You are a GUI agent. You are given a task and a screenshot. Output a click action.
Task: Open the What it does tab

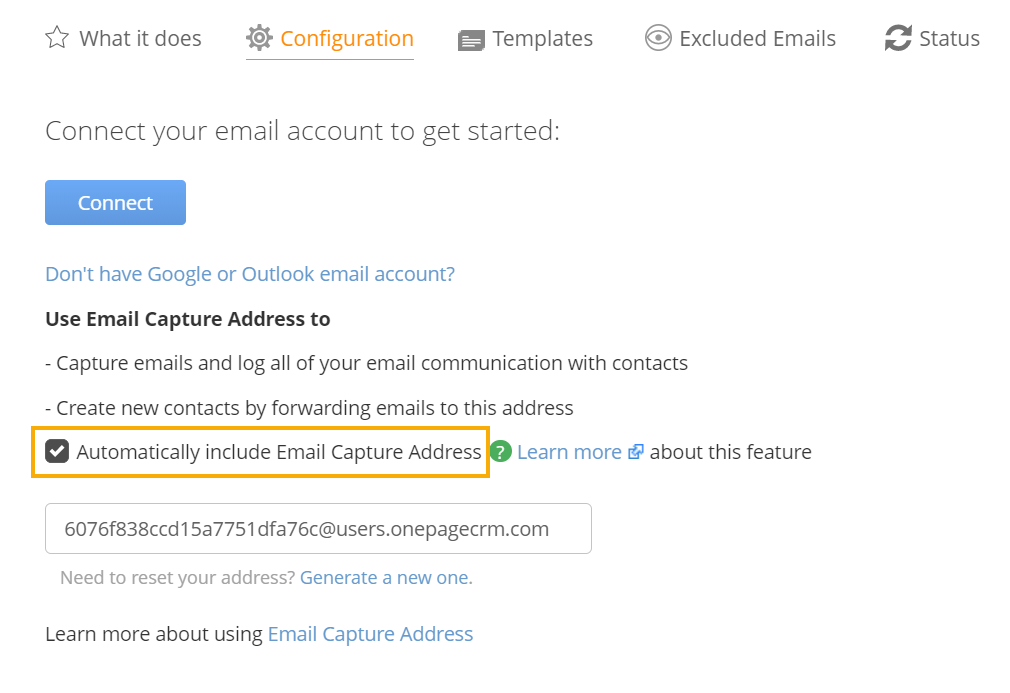tap(140, 39)
